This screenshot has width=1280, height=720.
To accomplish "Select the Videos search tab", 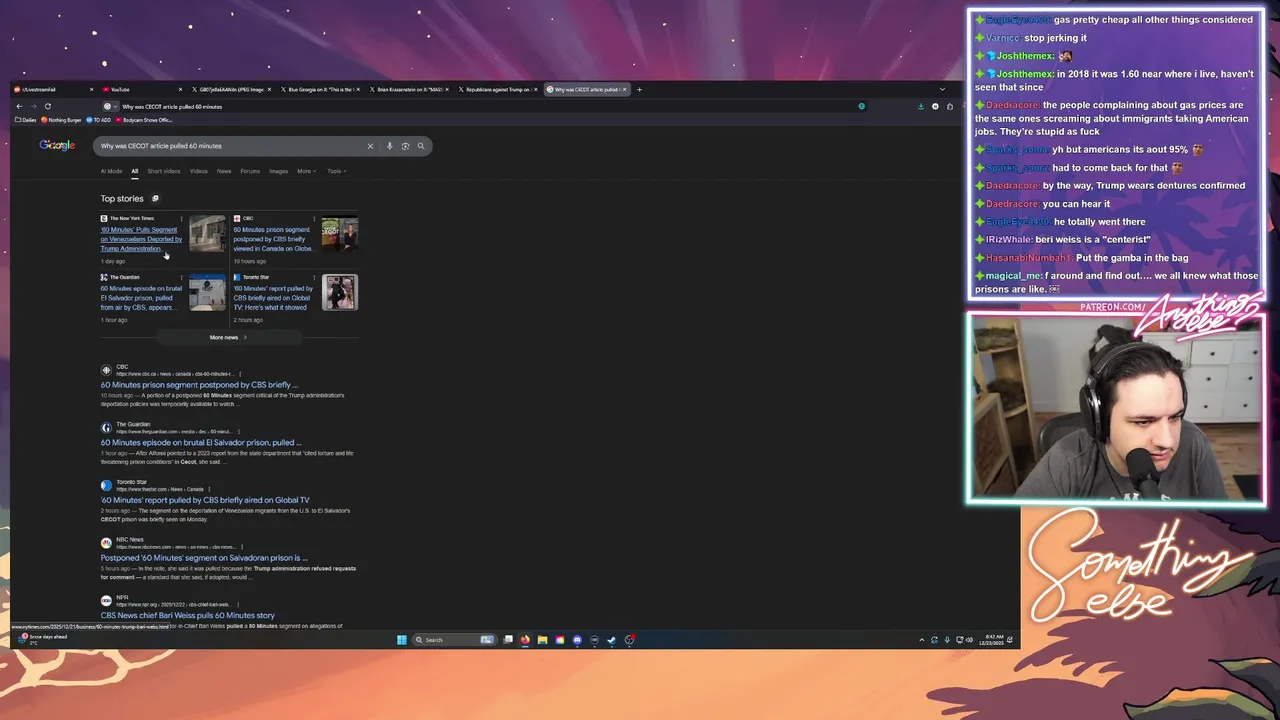I will coord(199,171).
